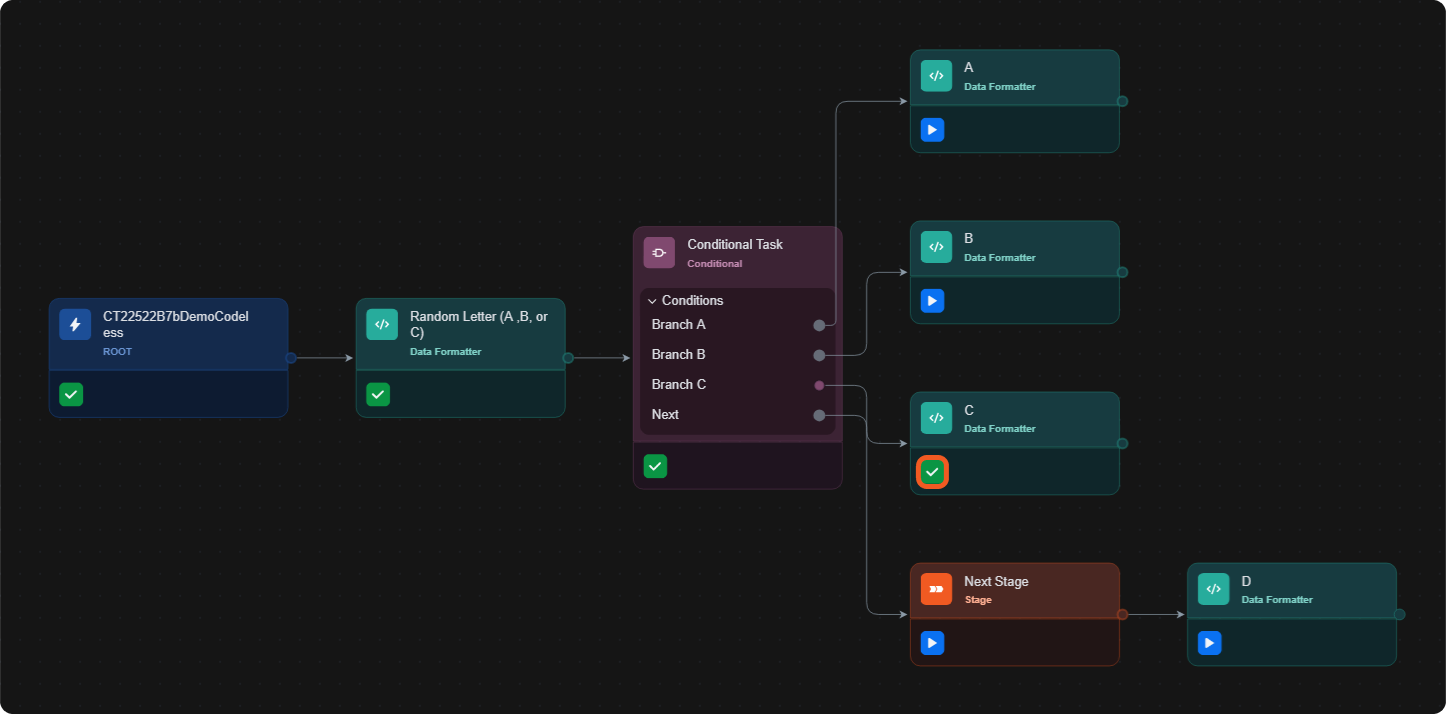The height and width of the screenshot is (714, 1446).
Task: Click the output connector of node B
Action: tap(1122, 272)
